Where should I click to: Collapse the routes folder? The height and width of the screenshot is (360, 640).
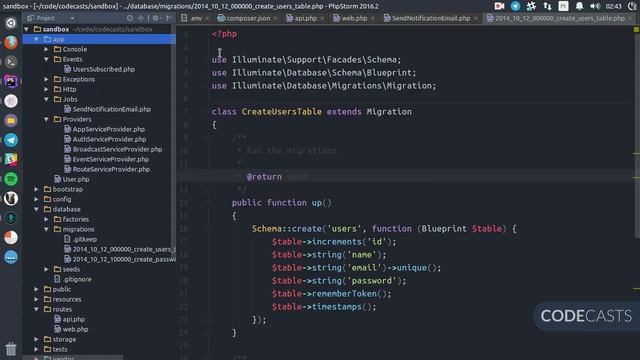[x=37, y=309]
